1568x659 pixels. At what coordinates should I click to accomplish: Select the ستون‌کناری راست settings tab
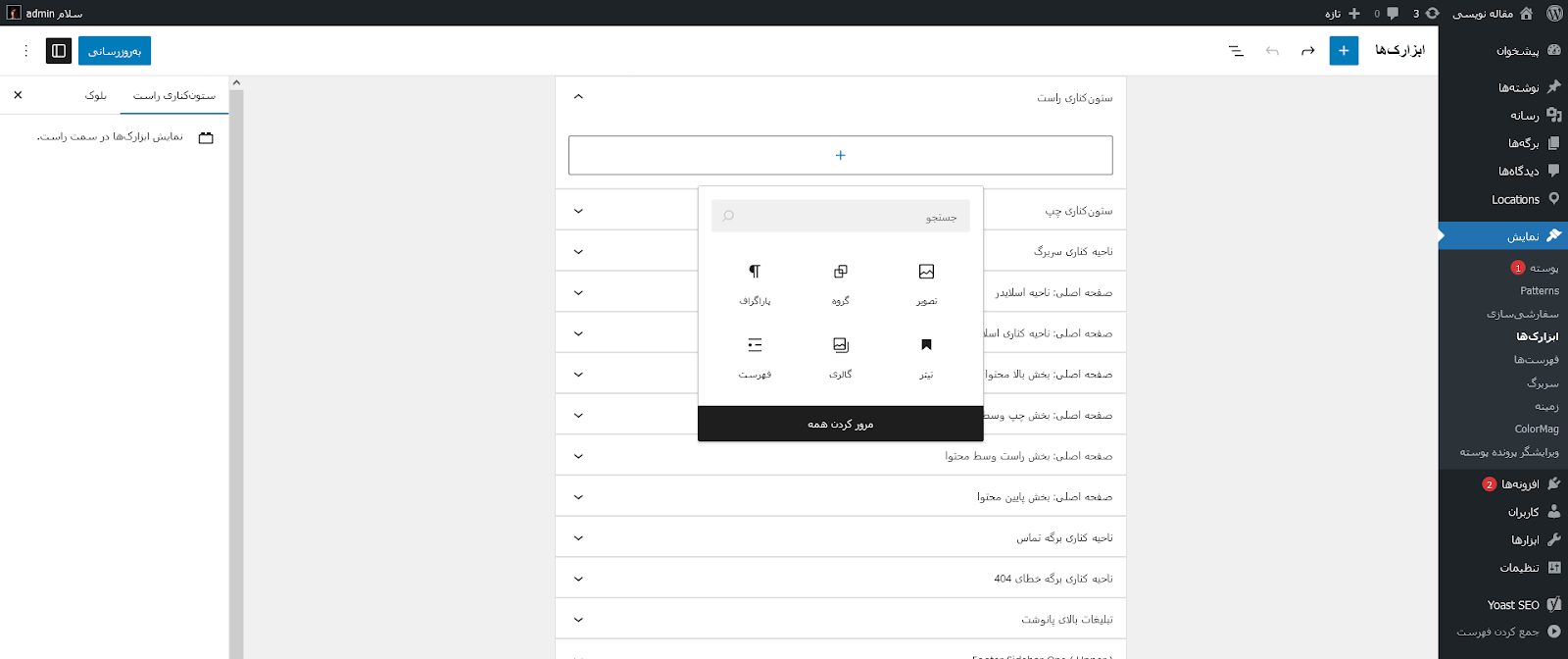174,95
